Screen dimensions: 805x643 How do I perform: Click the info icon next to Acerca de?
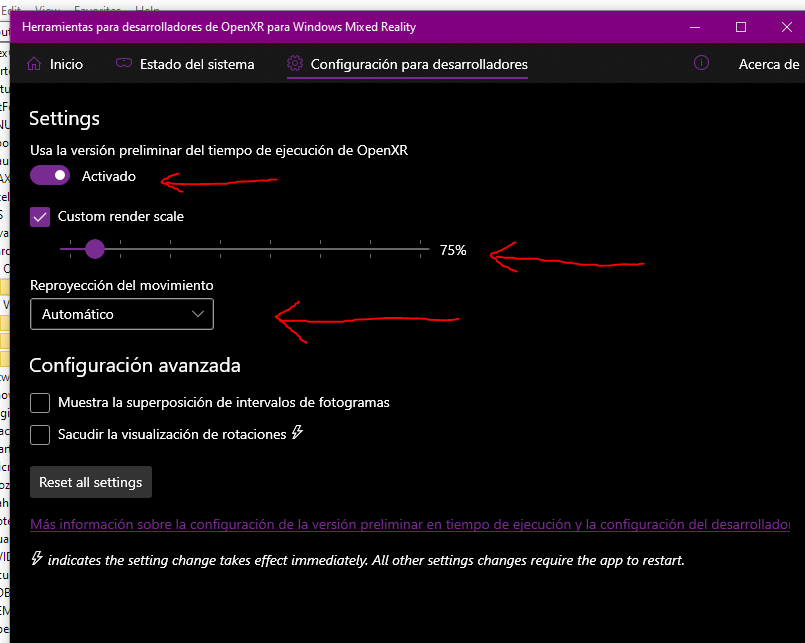(701, 63)
